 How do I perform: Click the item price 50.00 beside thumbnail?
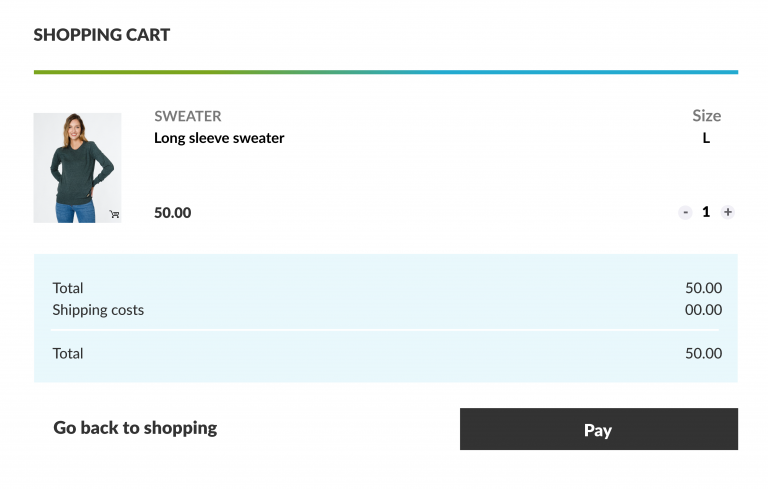[x=172, y=213]
